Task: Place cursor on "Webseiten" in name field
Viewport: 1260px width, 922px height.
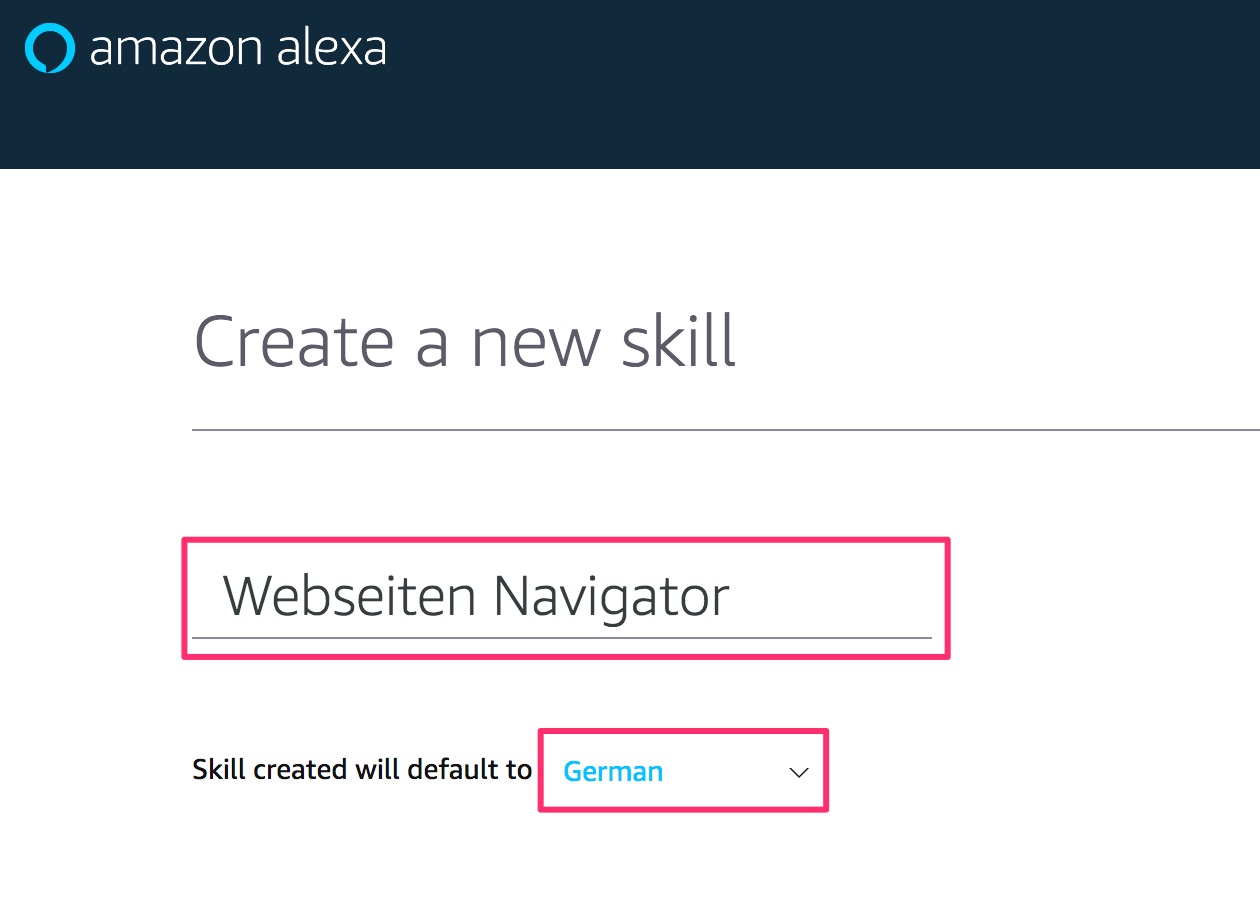Action: (349, 597)
